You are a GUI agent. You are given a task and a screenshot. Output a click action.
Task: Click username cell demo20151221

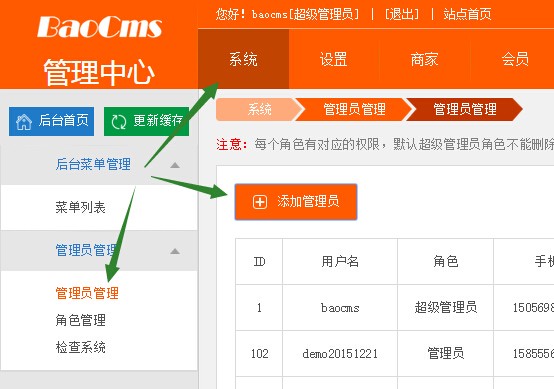pyautogui.click(x=340, y=354)
